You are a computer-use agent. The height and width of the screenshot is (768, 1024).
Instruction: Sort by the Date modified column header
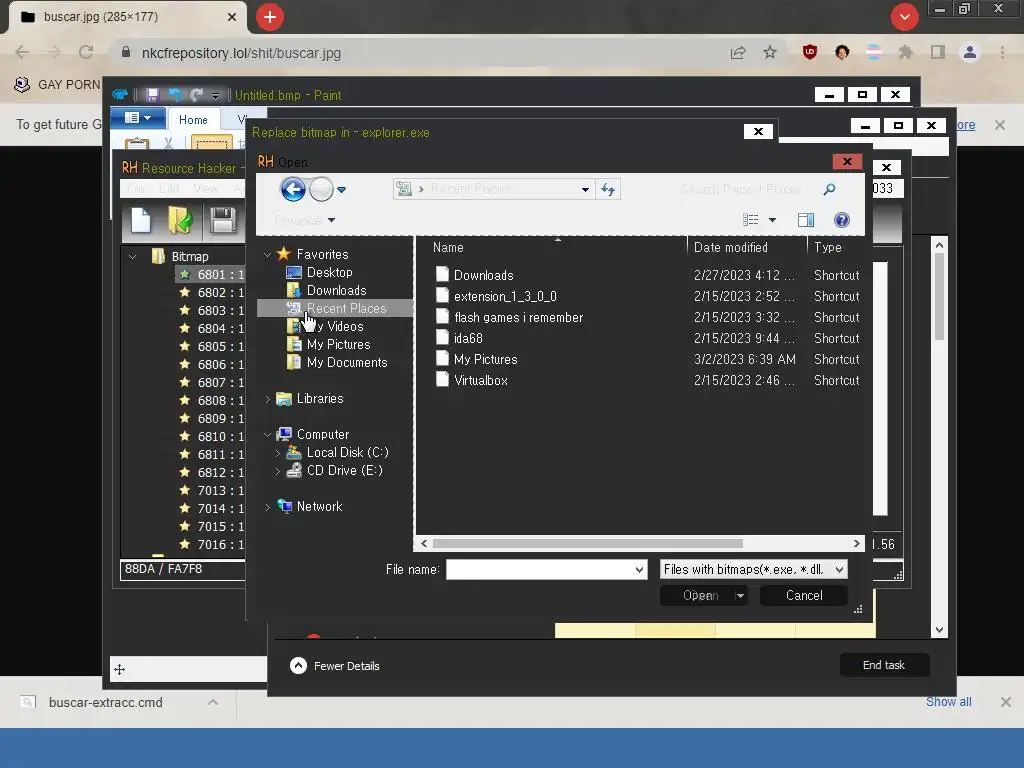730,248
